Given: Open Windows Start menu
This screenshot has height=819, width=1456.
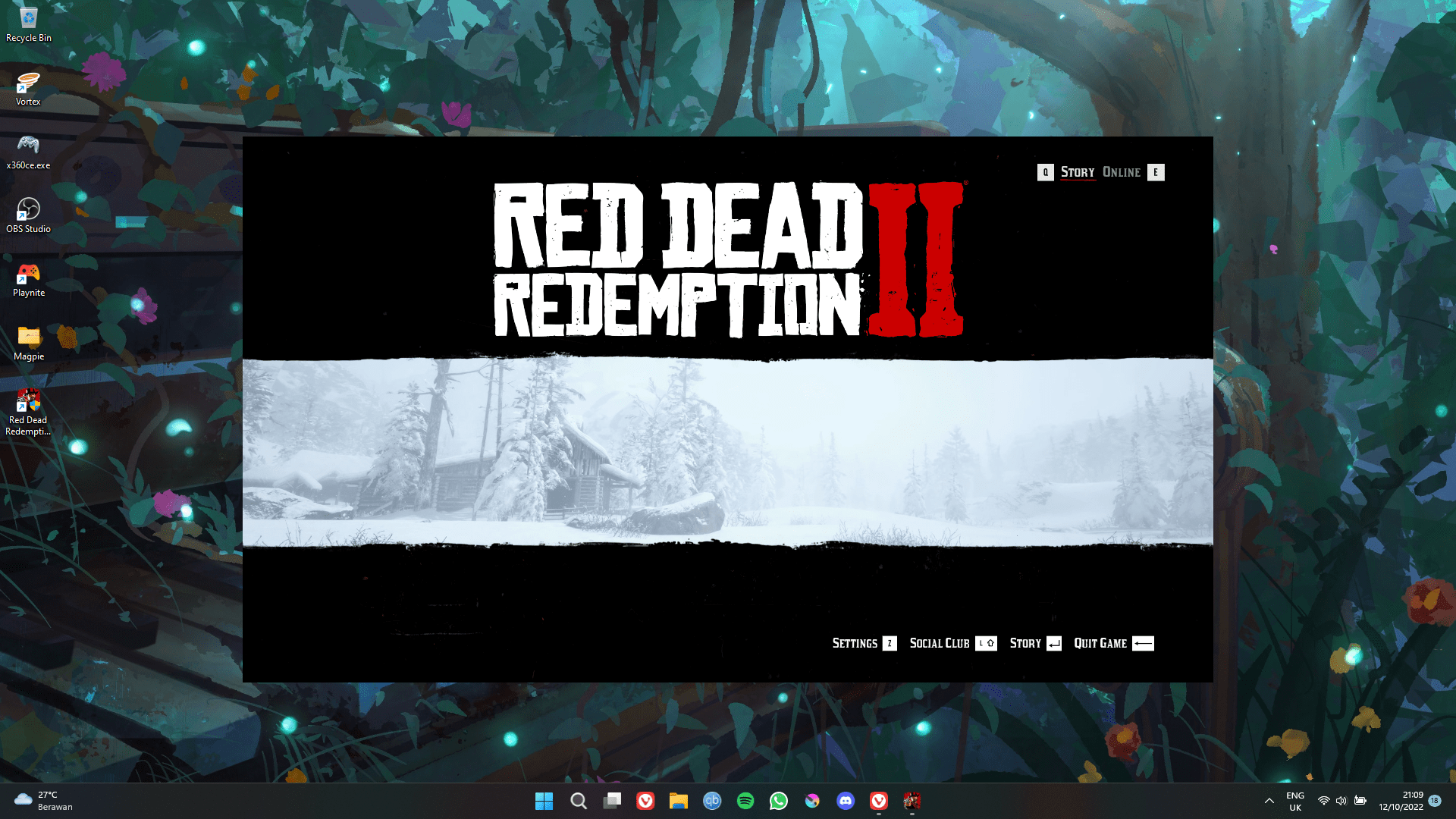Looking at the screenshot, I should tap(544, 801).
